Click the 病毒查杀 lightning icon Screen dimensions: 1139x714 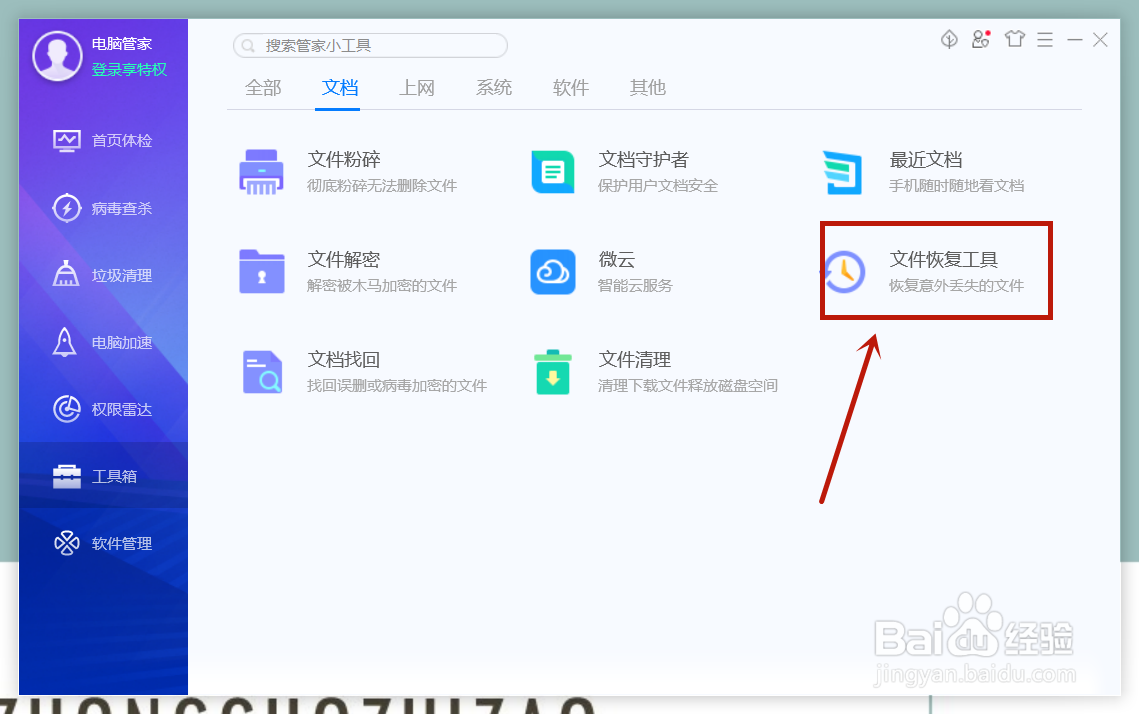pyautogui.click(x=67, y=208)
